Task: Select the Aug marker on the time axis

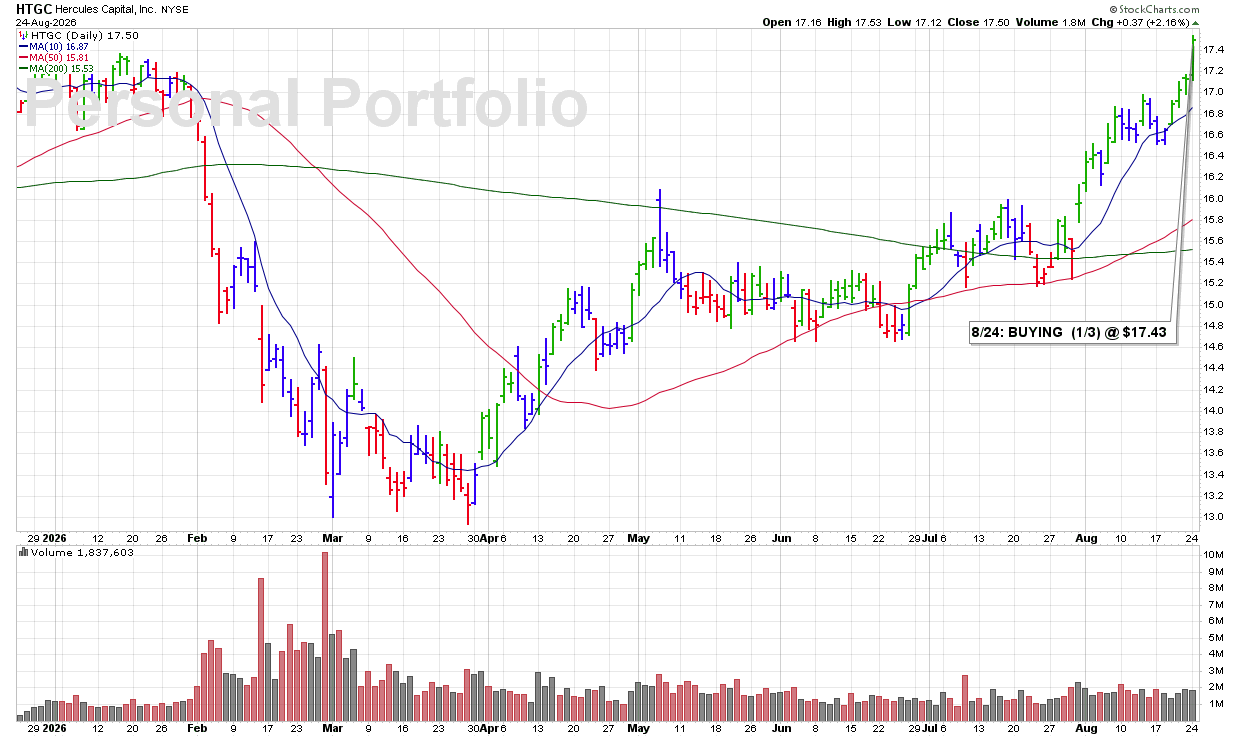Action: [x=1087, y=538]
